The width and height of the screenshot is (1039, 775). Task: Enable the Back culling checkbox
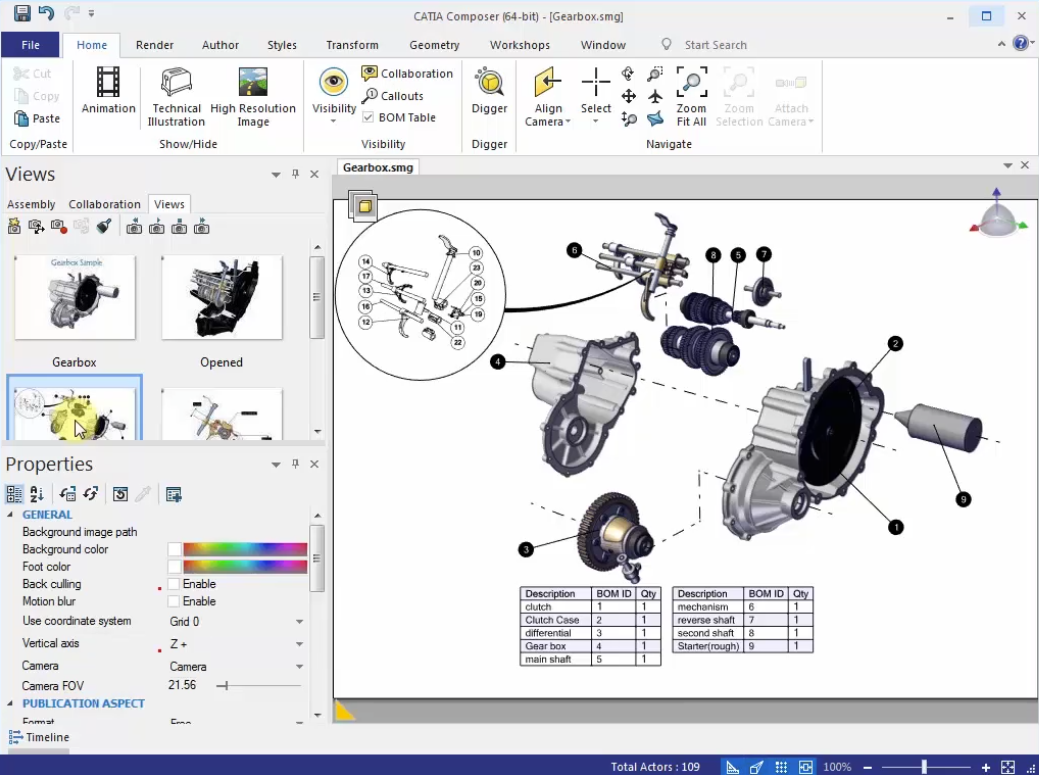tap(174, 584)
